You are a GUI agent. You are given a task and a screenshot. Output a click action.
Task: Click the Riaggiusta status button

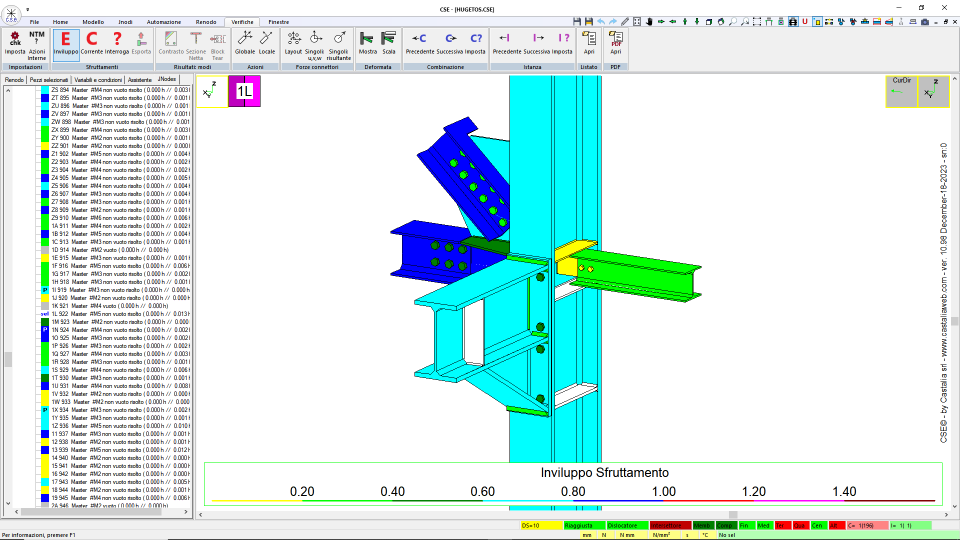[584, 525]
